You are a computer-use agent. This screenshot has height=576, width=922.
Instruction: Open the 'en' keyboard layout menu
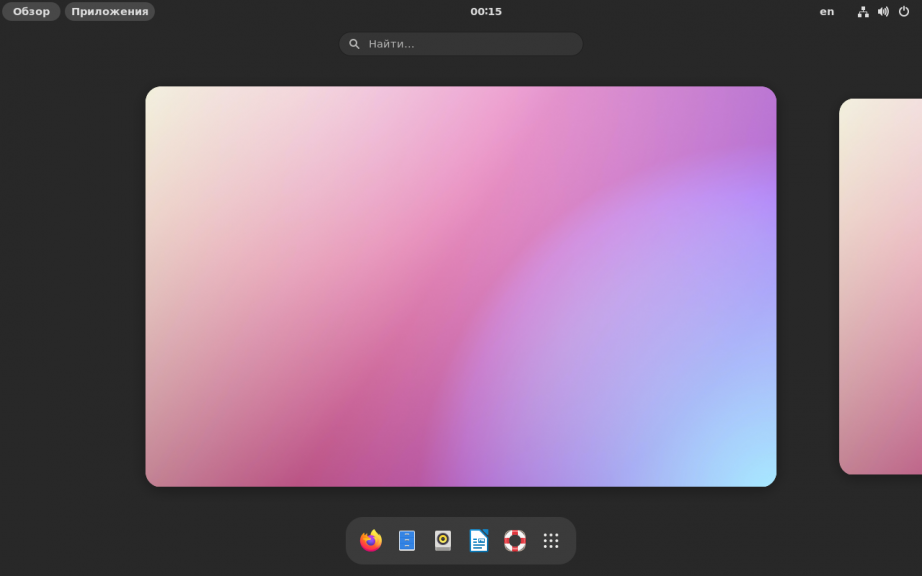point(827,12)
